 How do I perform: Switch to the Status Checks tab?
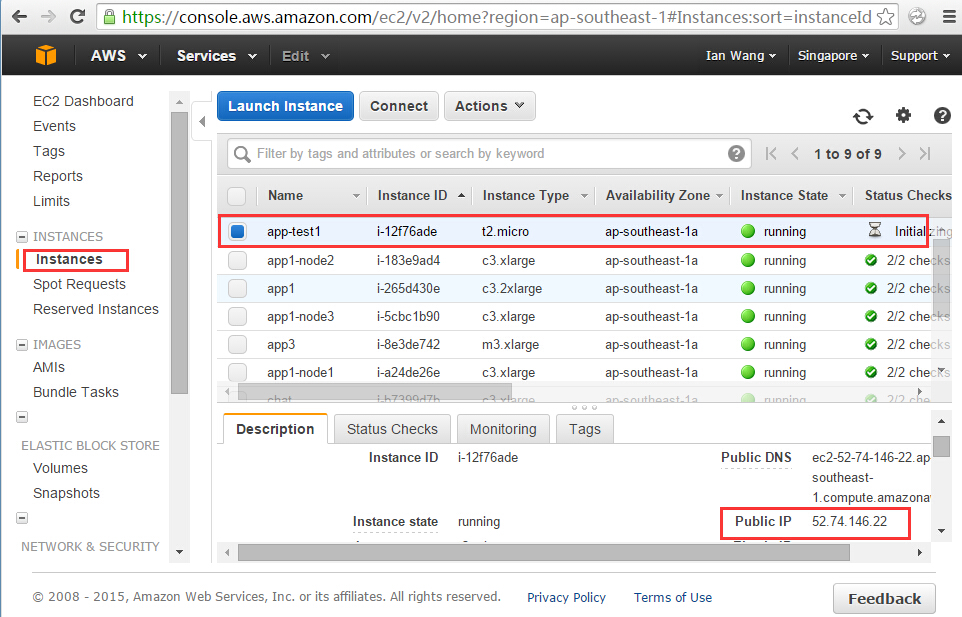[x=392, y=429]
